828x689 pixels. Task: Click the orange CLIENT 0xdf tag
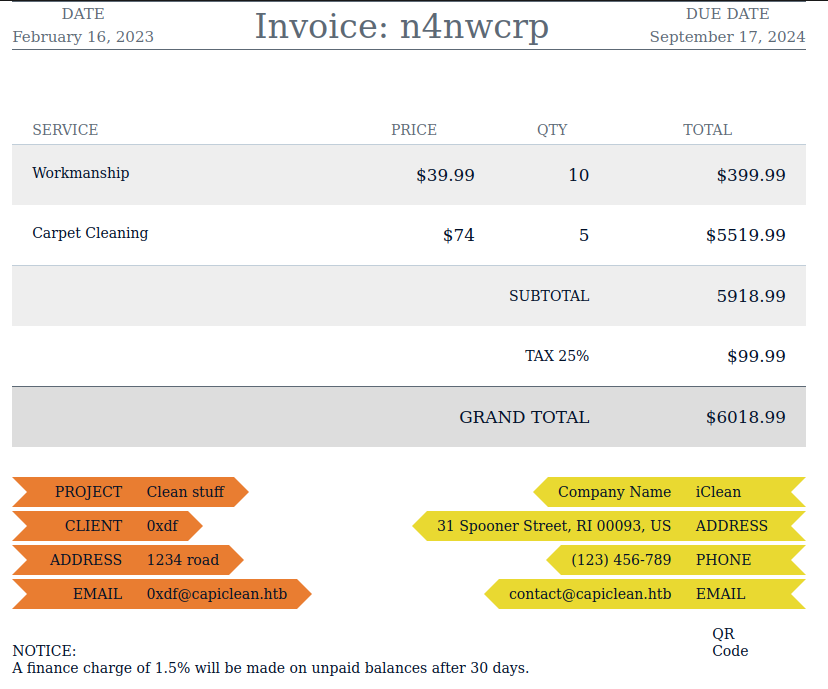click(107, 526)
